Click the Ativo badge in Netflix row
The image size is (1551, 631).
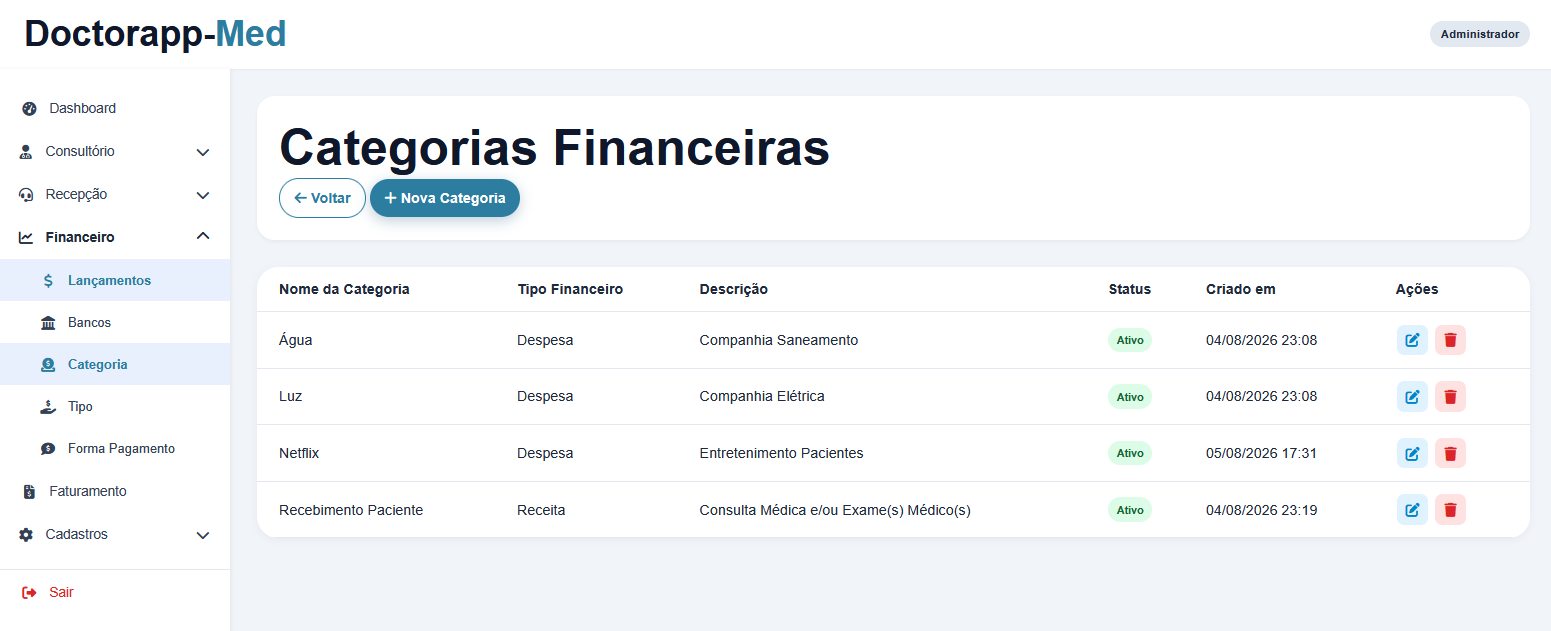point(1129,453)
